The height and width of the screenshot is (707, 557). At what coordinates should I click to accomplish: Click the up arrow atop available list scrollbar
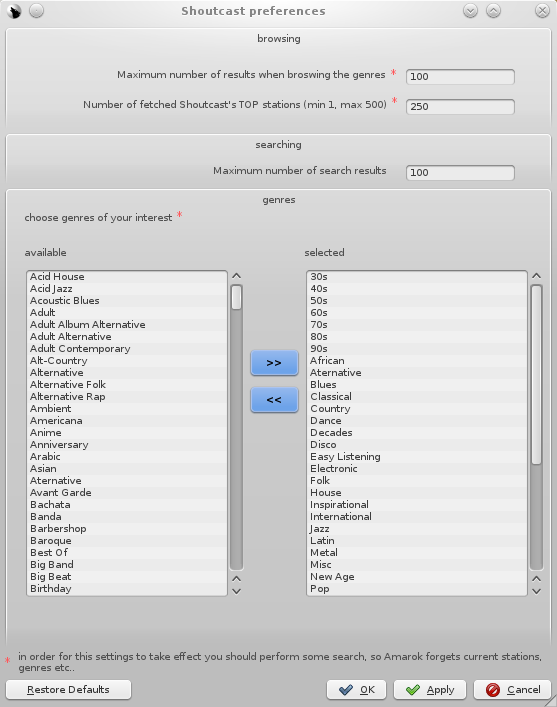click(x=236, y=276)
